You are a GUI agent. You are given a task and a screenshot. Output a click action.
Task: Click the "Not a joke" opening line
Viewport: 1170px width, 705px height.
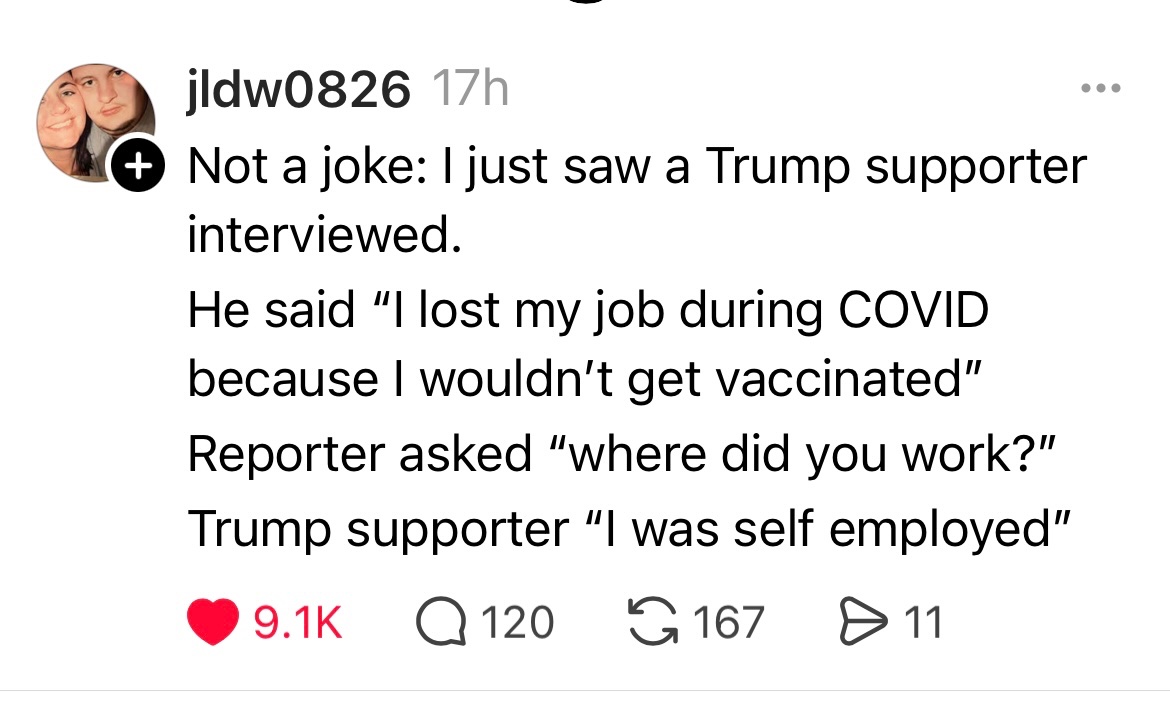(636, 166)
